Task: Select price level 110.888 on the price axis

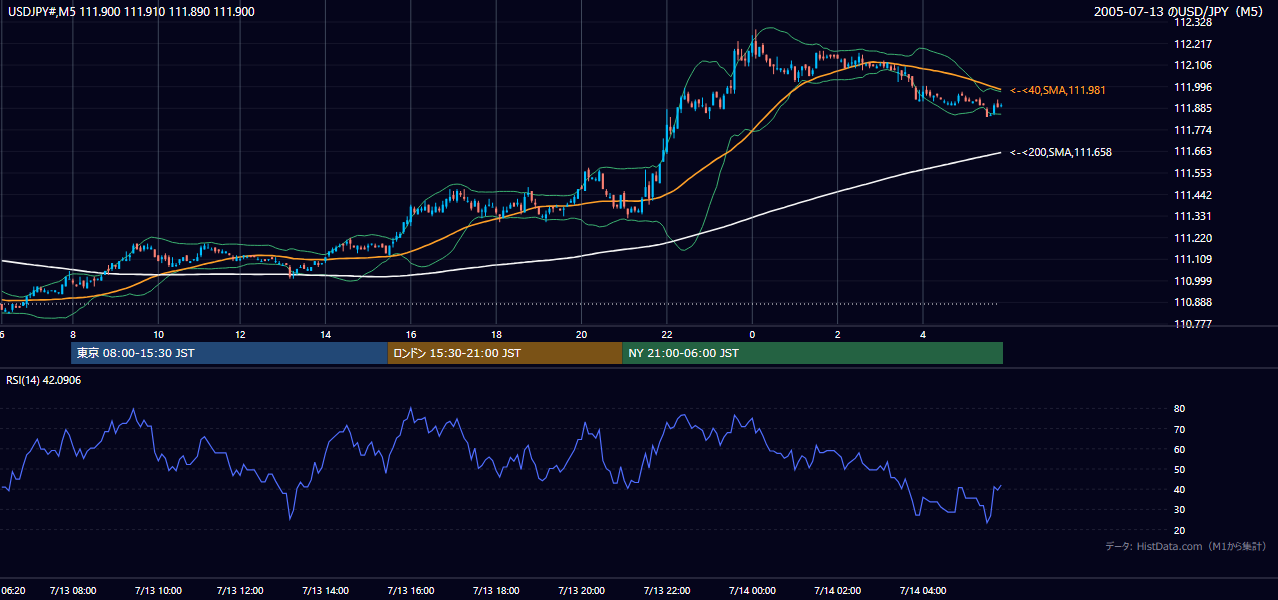Action: [1193, 302]
